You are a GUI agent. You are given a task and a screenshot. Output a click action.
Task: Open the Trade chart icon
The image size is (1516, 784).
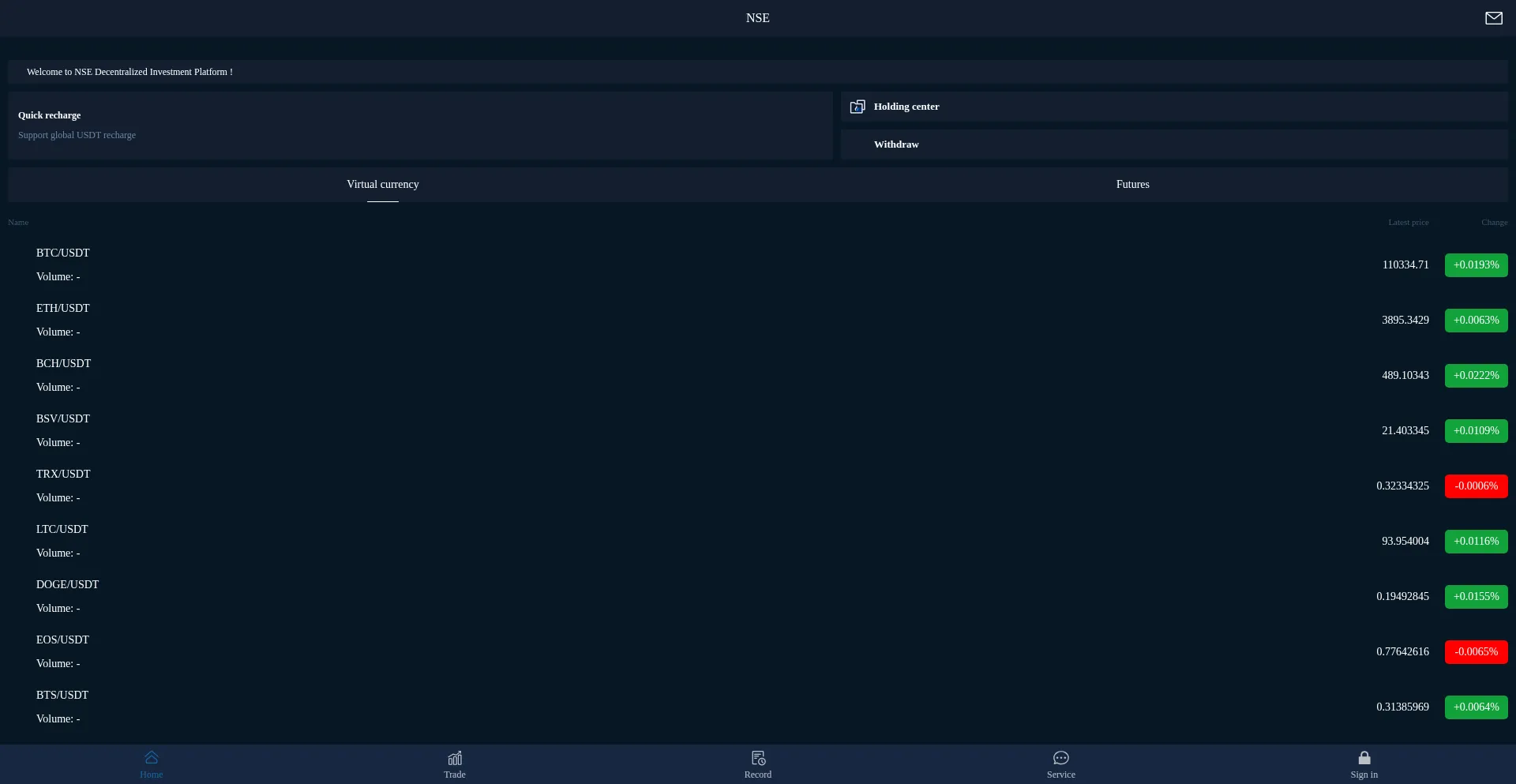point(455,758)
